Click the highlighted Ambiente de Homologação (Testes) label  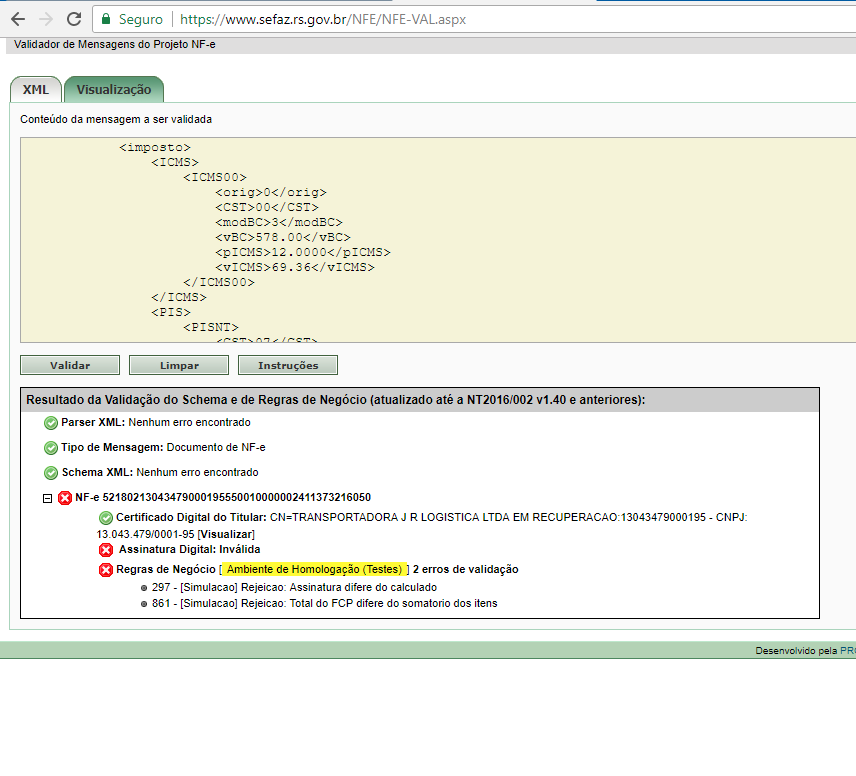point(314,569)
